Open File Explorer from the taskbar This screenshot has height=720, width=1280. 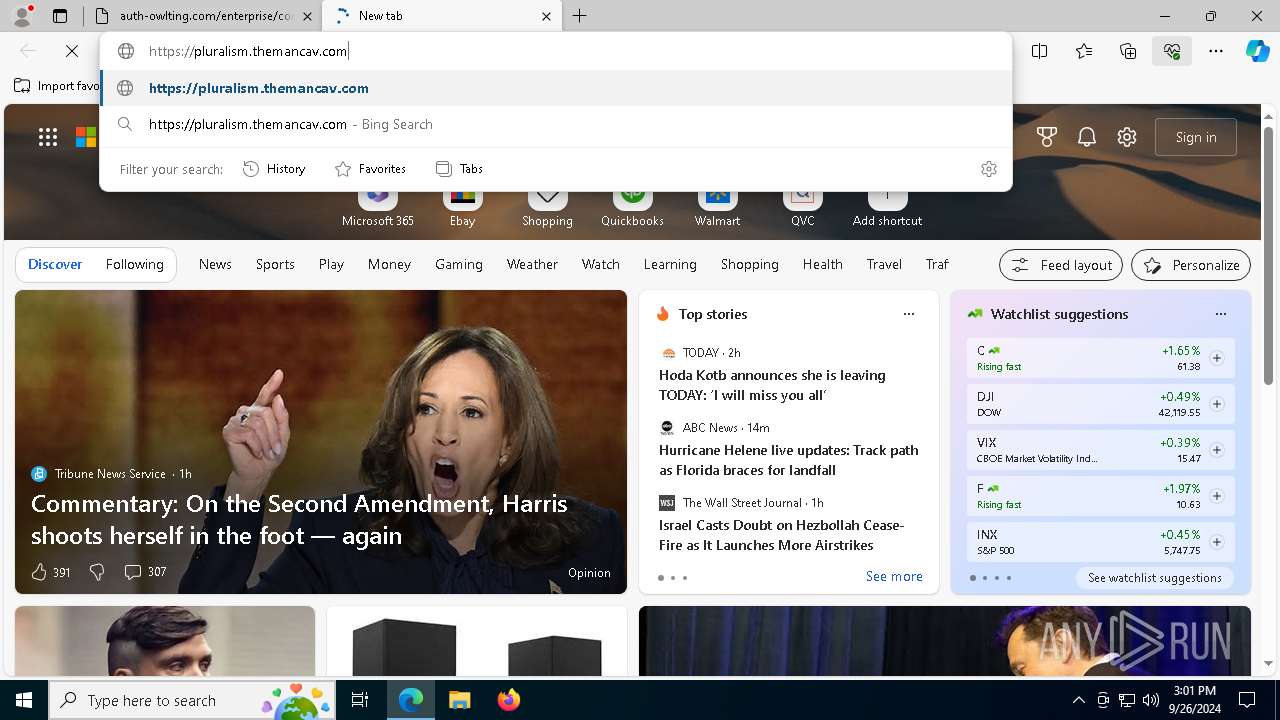pos(460,700)
